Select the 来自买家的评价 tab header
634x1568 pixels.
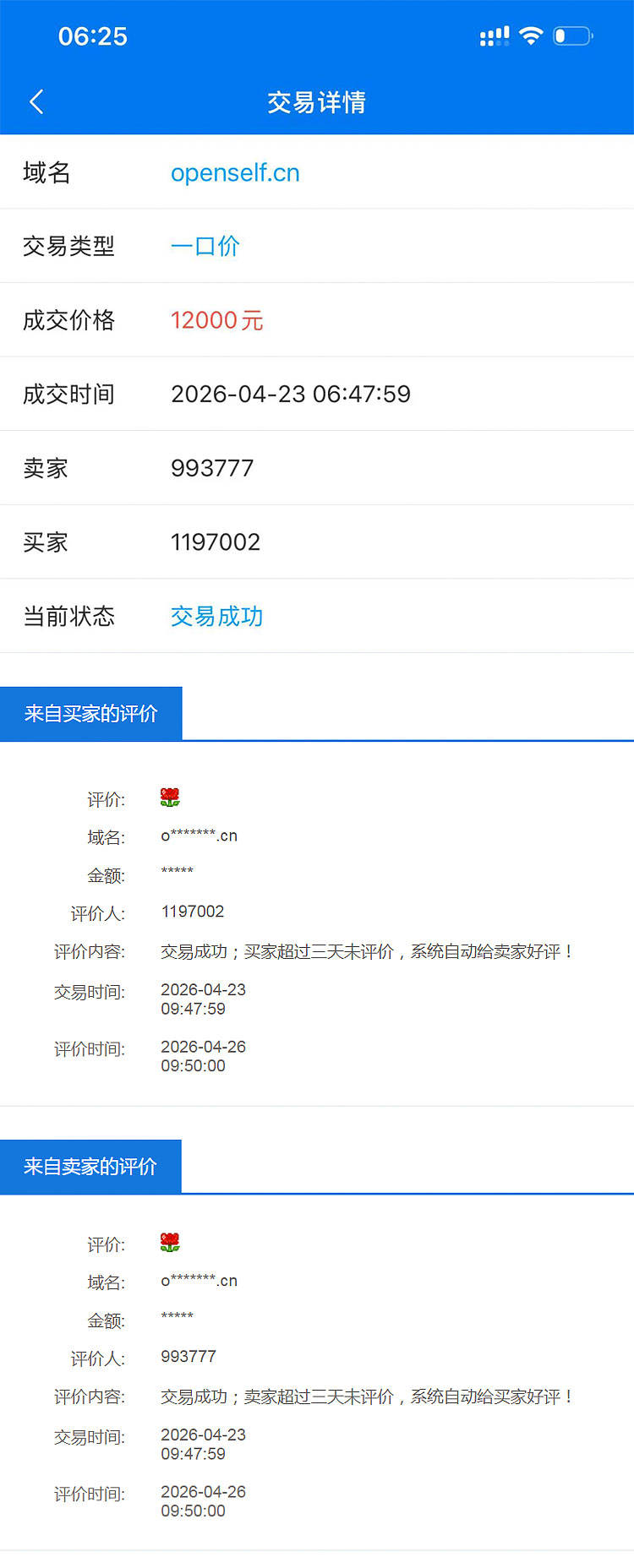click(x=91, y=714)
